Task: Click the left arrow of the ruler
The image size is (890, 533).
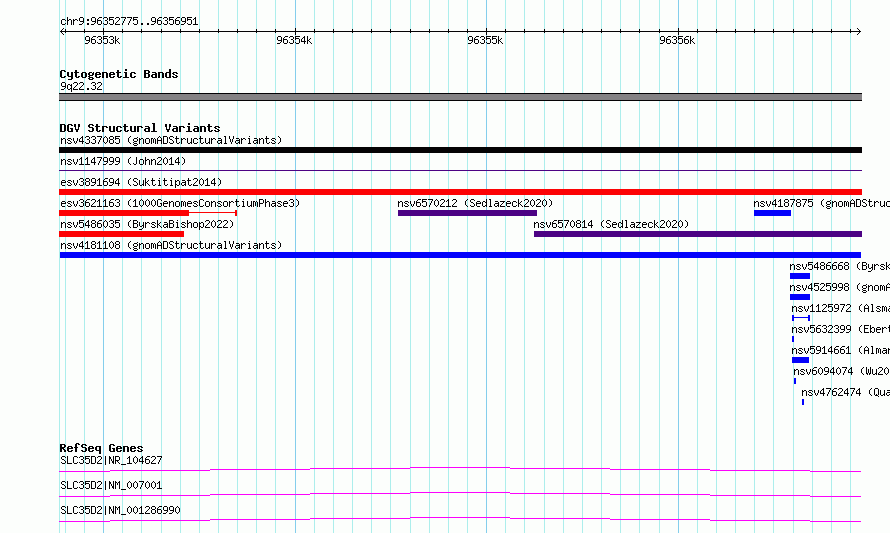Action: tap(62, 32)
